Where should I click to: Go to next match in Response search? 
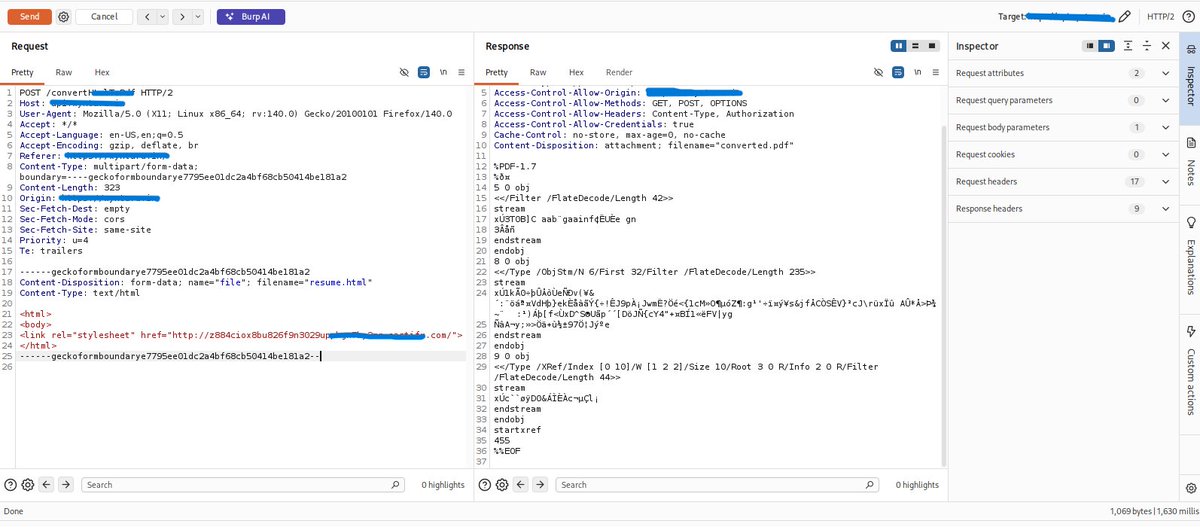tap(539, 484)
